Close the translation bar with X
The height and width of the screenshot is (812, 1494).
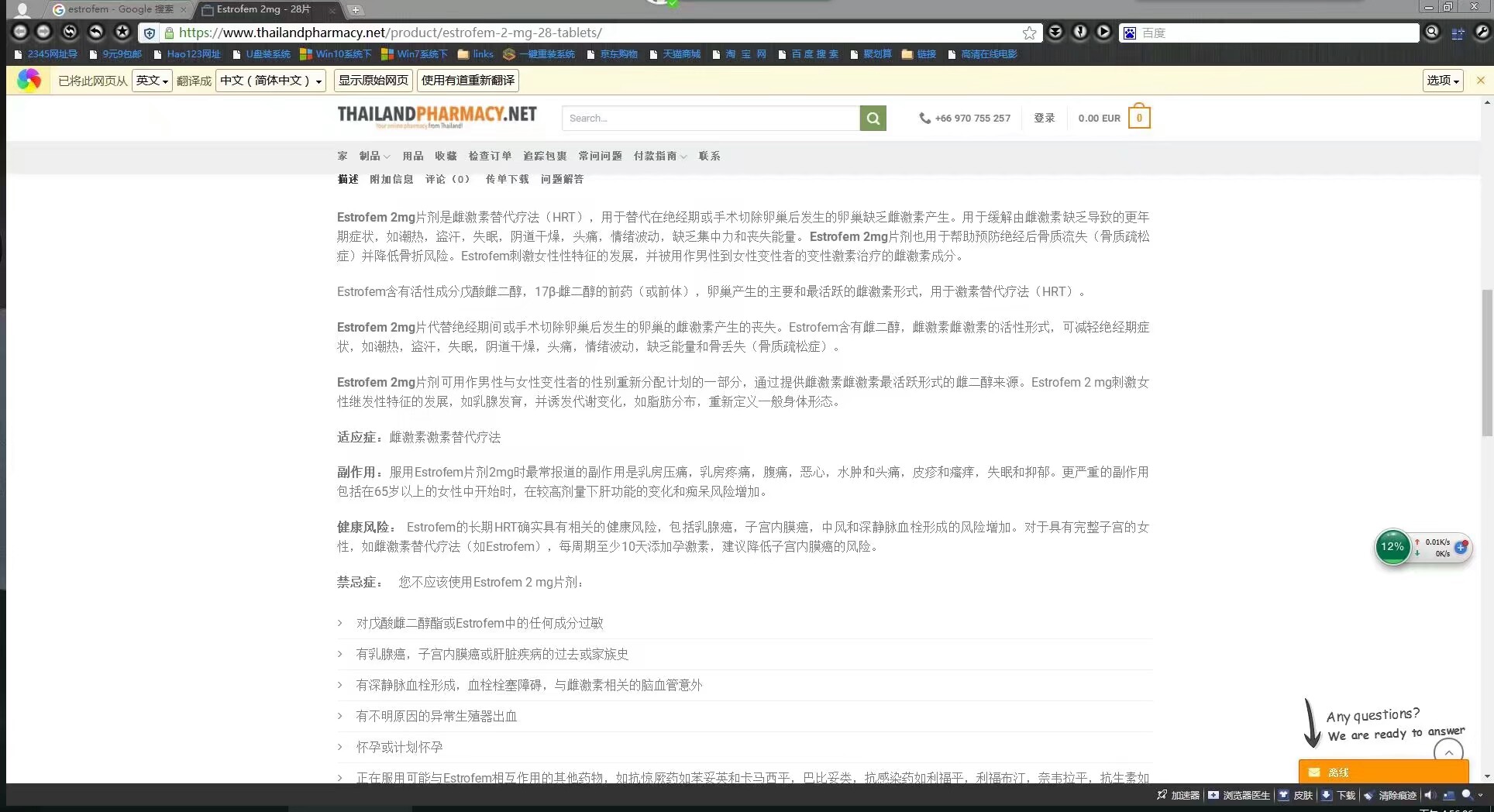[x=1480, y=81]
